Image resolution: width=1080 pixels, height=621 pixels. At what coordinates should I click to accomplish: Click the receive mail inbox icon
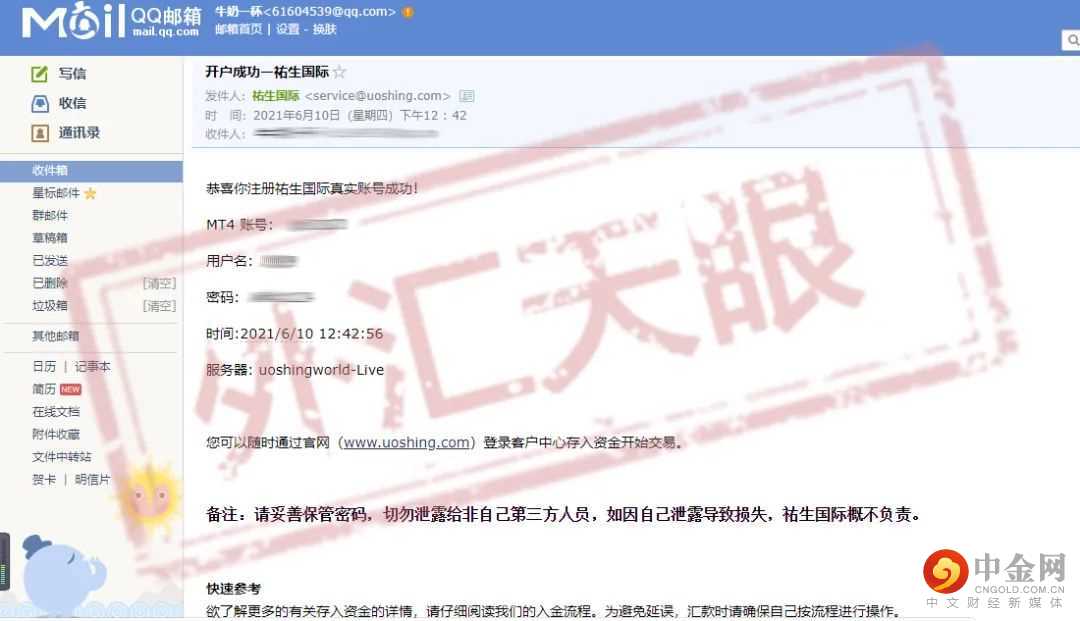click(x=40, y=103)
